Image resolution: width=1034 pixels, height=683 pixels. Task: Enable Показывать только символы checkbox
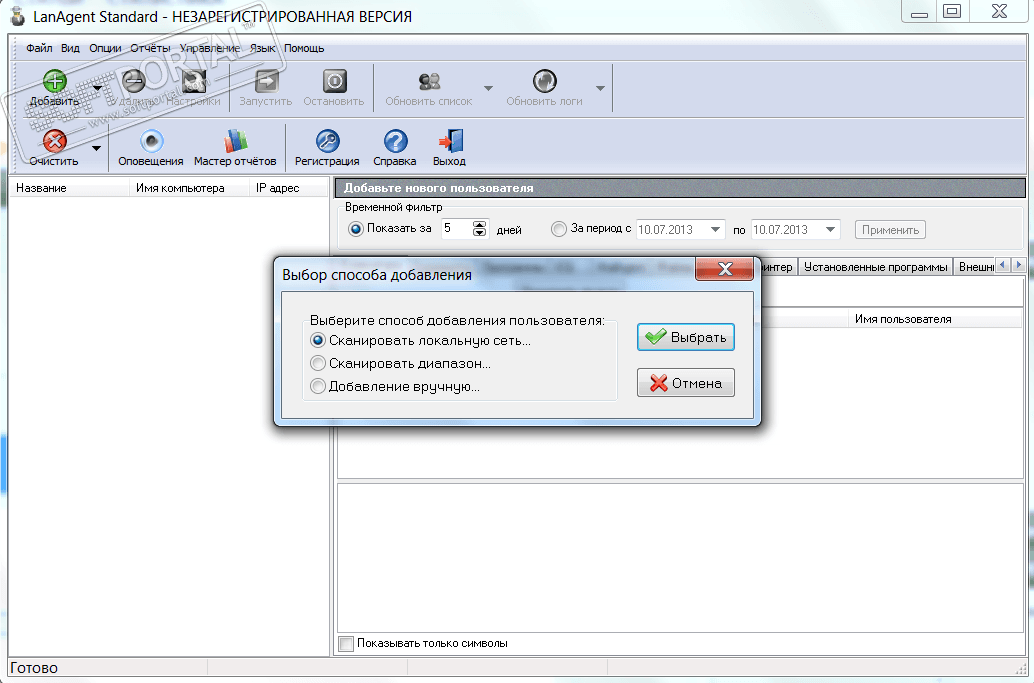coord(346,643)
